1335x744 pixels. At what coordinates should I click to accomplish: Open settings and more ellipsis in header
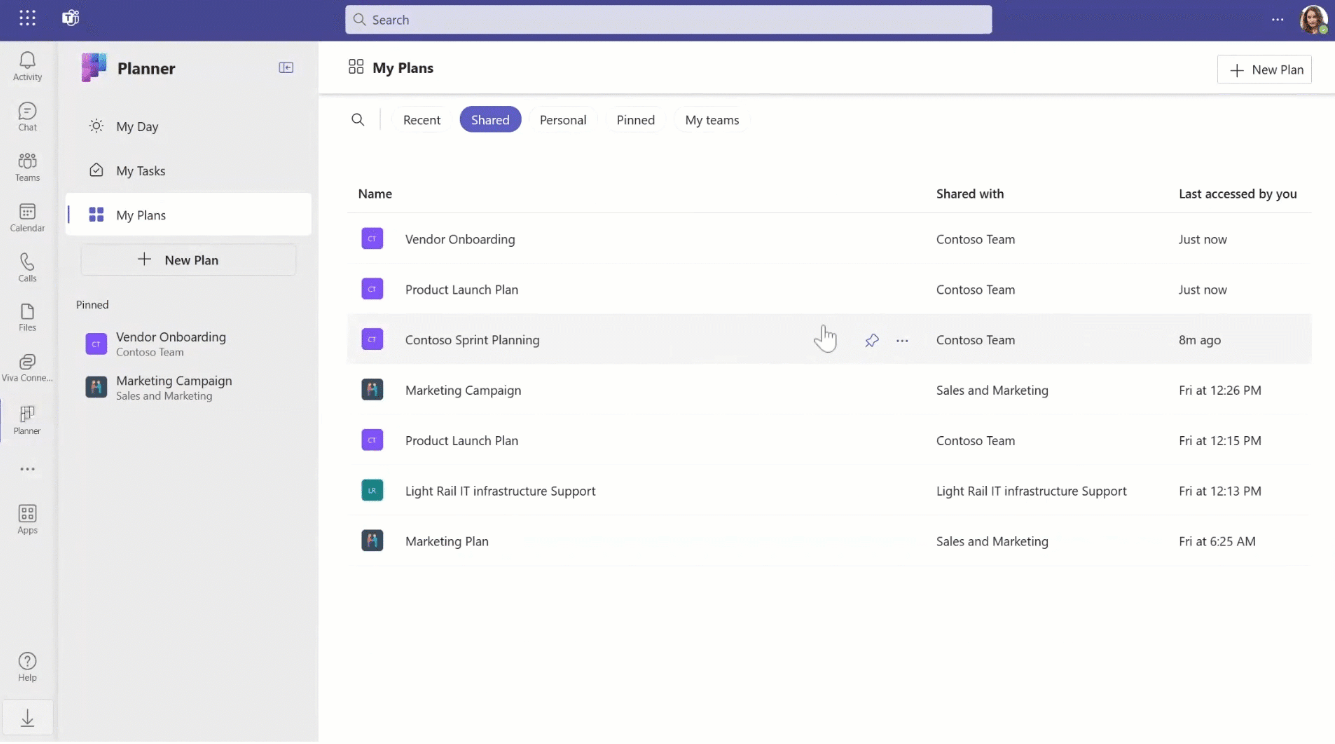click(1277, 19)
